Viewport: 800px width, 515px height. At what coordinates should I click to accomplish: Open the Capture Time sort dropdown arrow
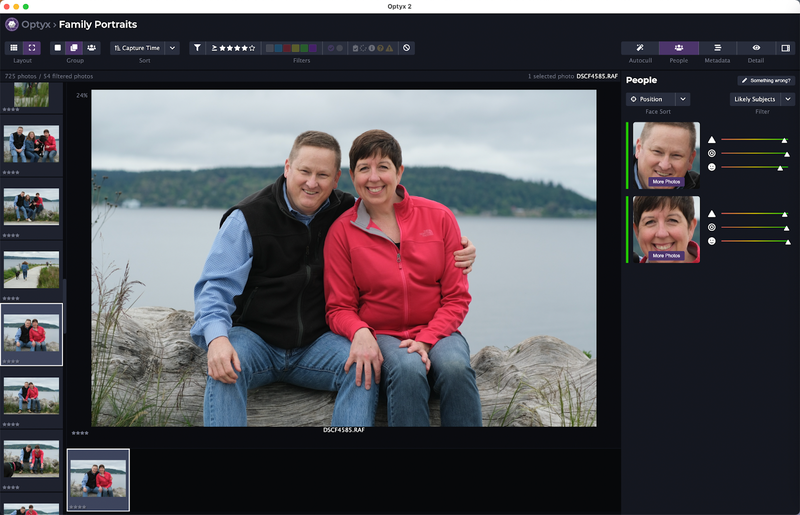[172, 47]
